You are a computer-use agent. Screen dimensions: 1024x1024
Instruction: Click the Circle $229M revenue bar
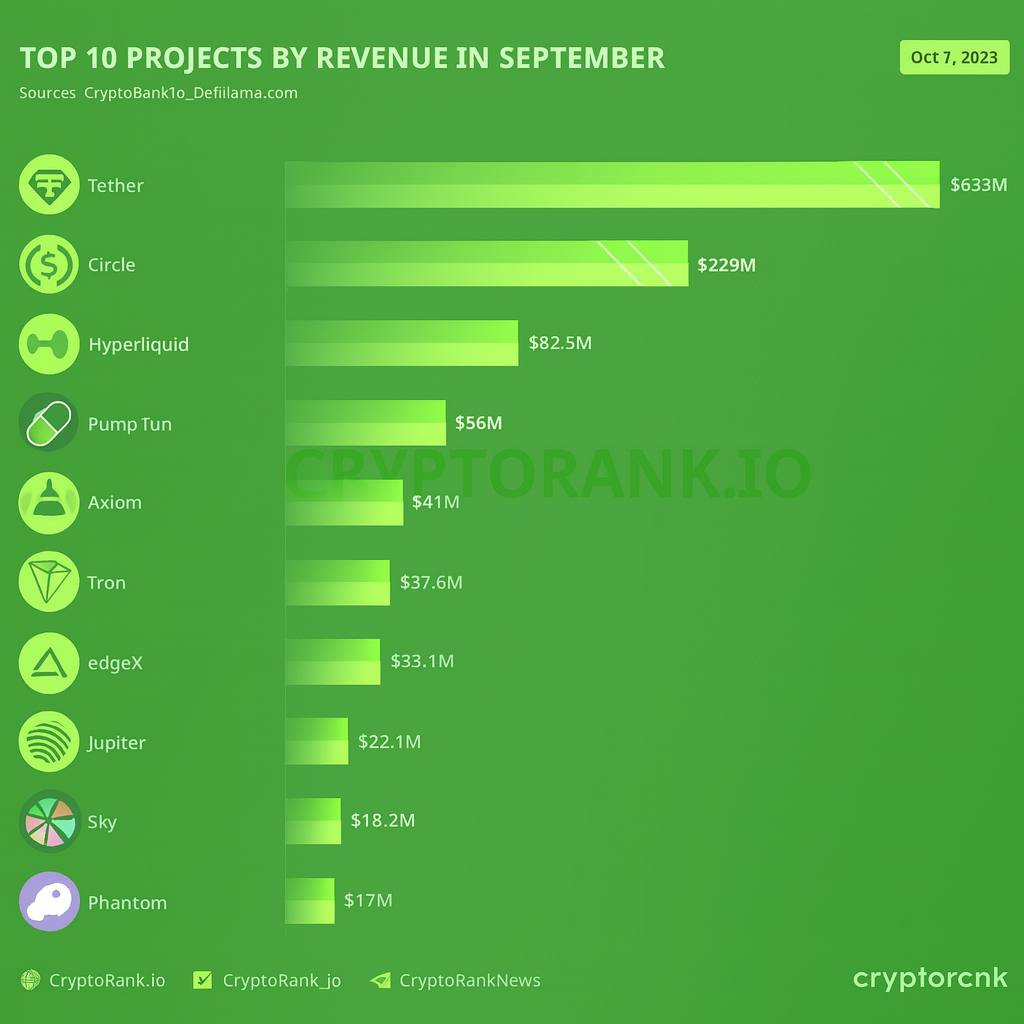tap(487, 264)
